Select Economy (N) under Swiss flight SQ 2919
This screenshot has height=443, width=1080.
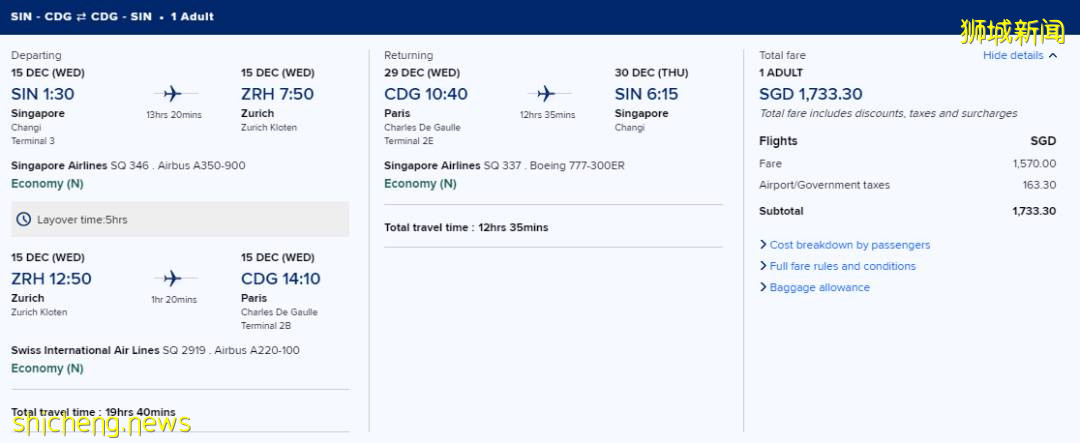click(47, 369)
